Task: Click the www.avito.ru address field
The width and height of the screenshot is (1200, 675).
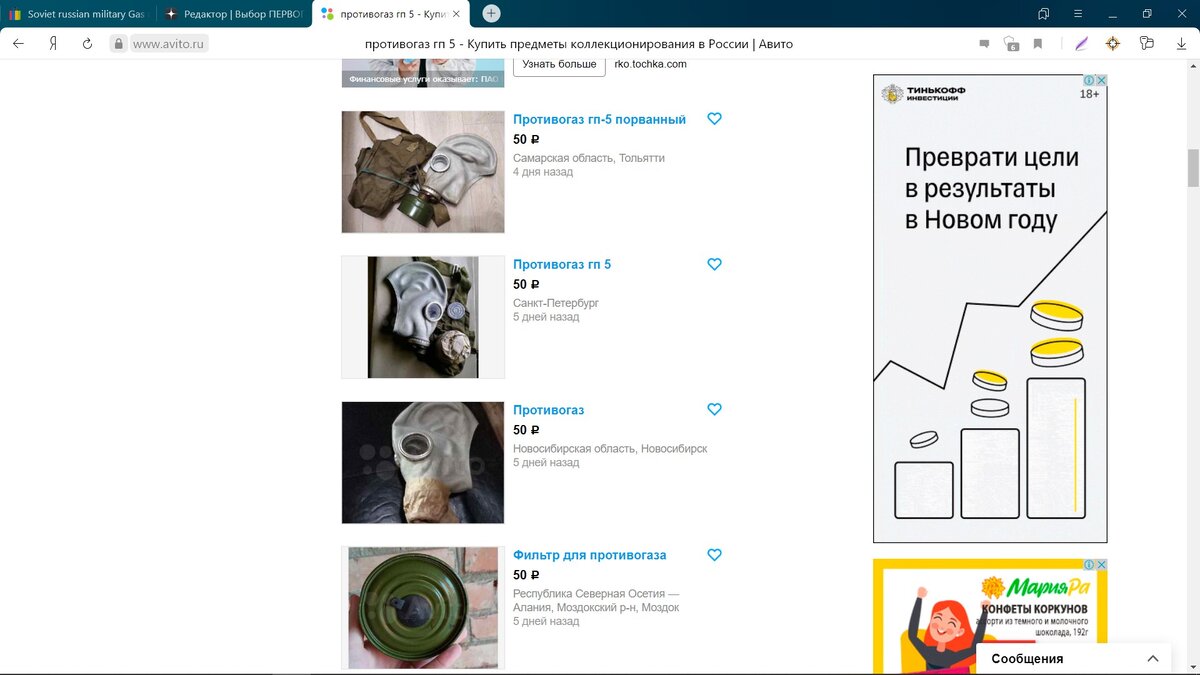Action: 168,44
